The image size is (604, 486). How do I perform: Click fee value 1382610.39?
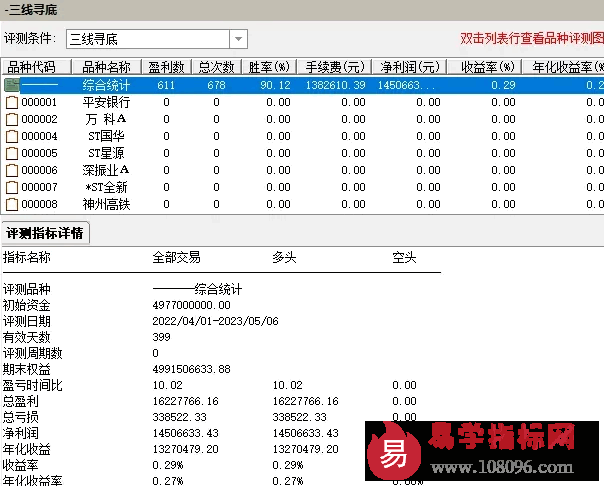336,85
